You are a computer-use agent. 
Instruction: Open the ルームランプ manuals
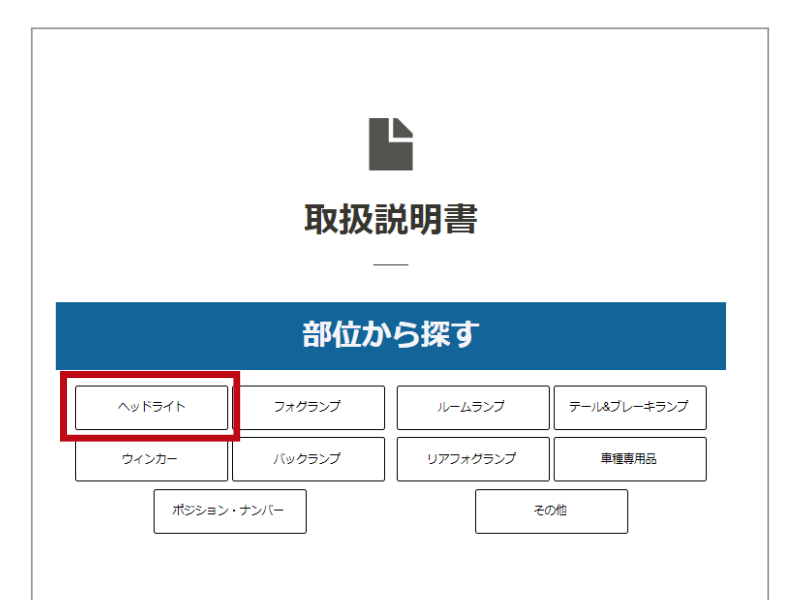click(472, 407)
